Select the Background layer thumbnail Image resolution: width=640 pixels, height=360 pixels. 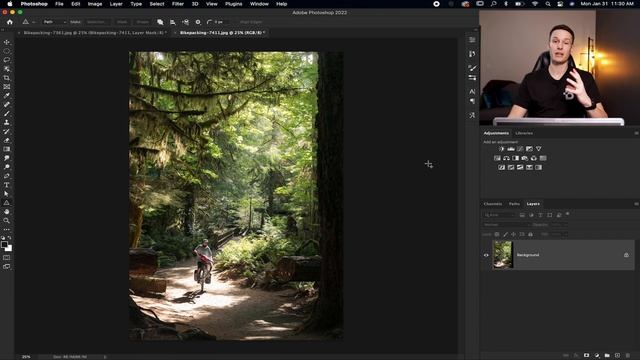[x=502, y=255]
